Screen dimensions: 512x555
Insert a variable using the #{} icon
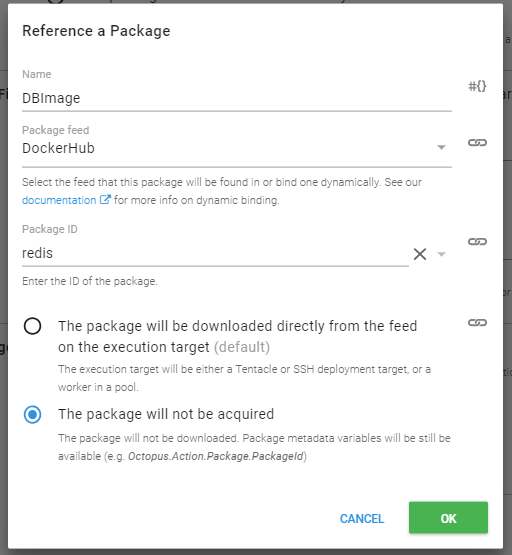coord(477,86)
